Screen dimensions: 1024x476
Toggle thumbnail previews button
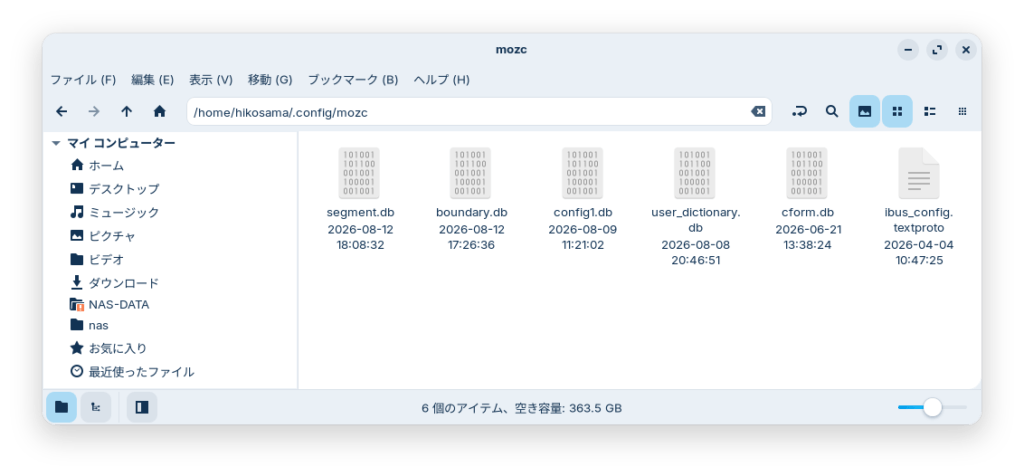(865, 112)
